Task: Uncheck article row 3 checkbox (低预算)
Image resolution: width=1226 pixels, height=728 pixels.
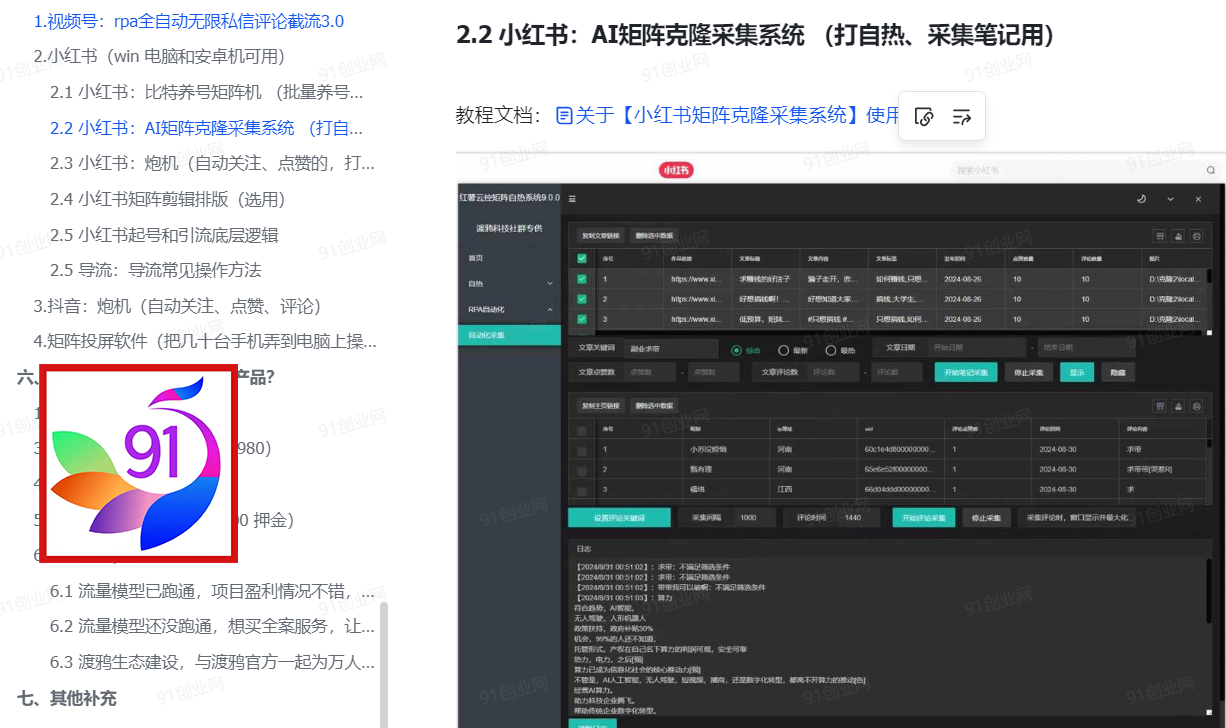Action: (x=583, y=319)
